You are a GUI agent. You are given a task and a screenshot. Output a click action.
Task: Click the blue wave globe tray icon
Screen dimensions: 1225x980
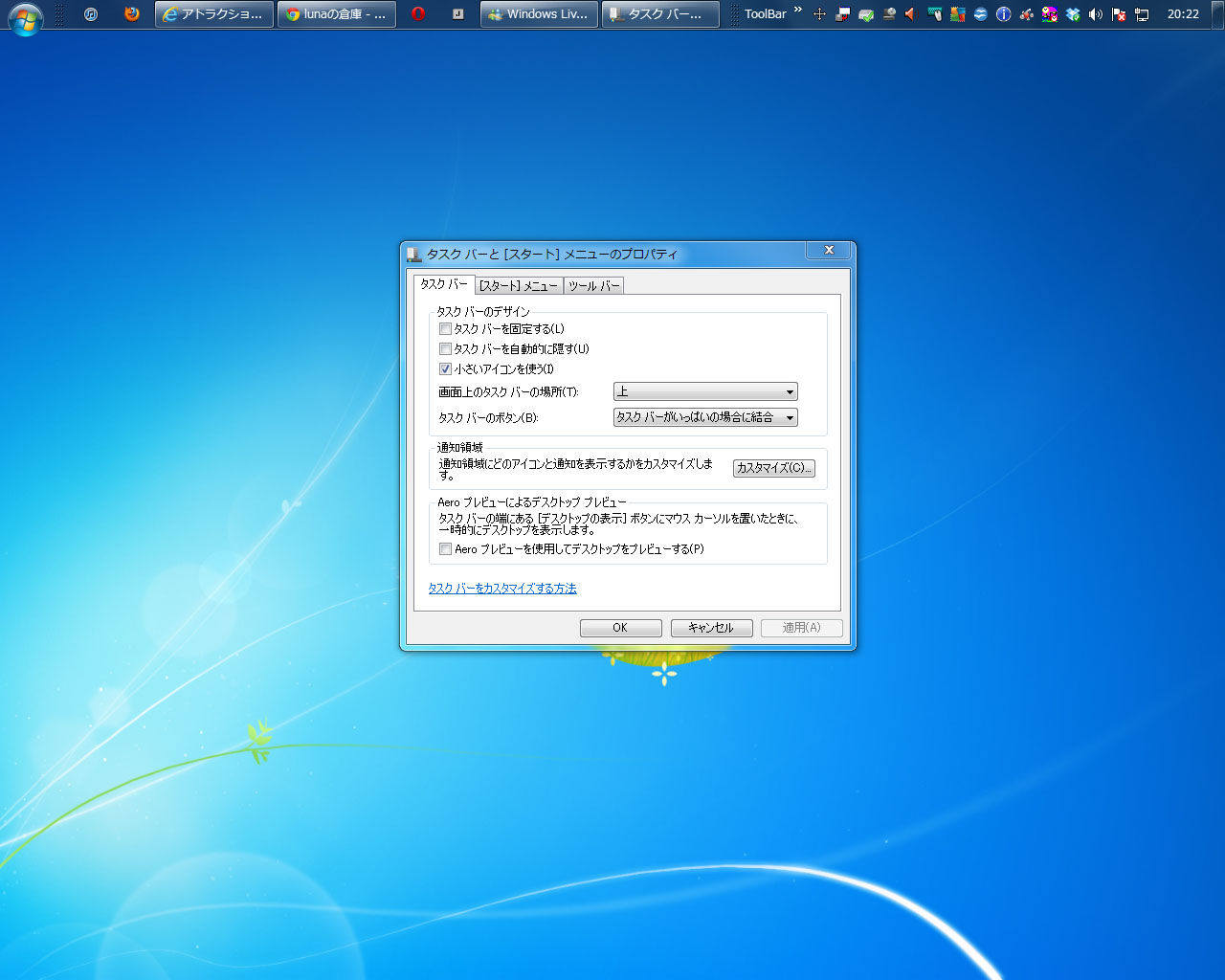(x=981, y=14)
